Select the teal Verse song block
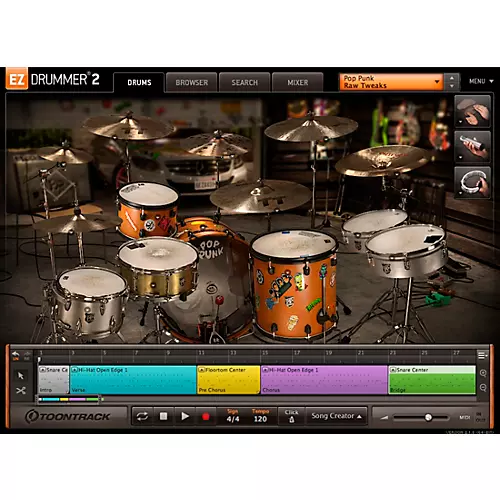 click(133, 380)
